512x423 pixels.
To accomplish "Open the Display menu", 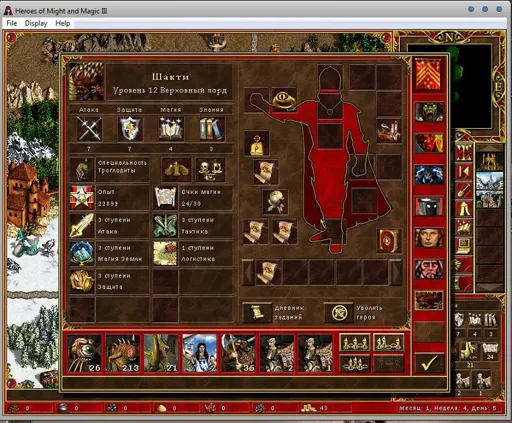I will click(x=36, y=23).
